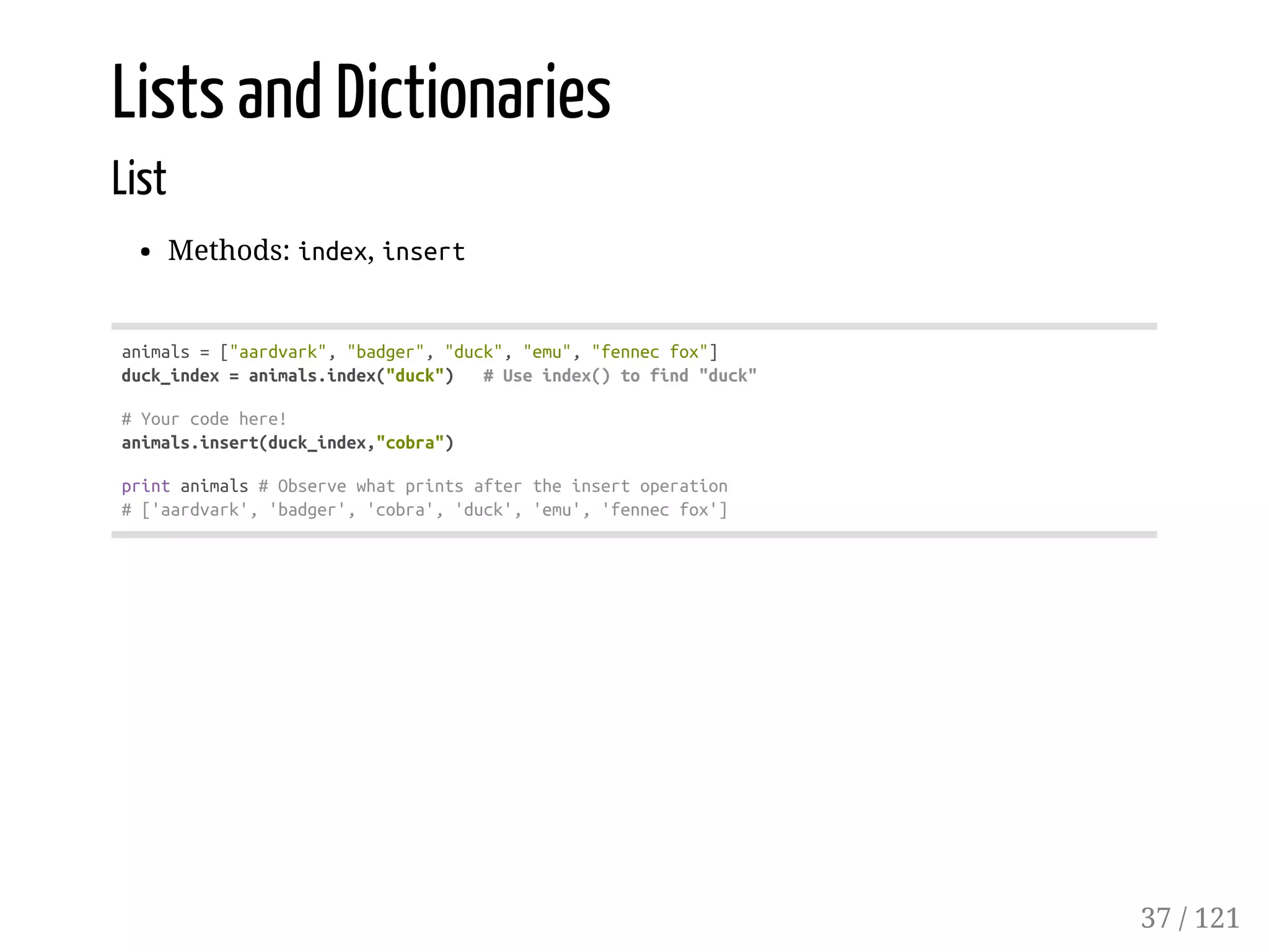Click the 'animals.index' call in code

point(312,376)
